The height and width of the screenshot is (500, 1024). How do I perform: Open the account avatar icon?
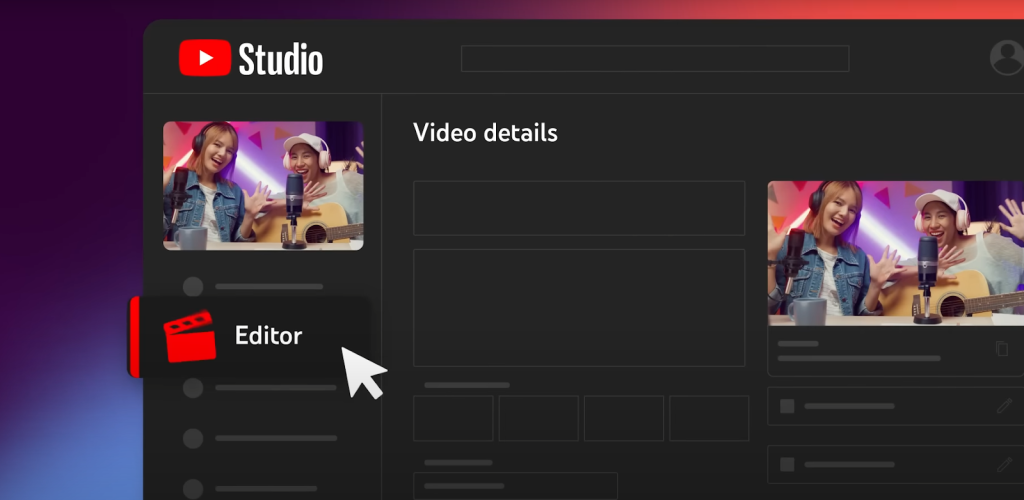pos(1007,58)
